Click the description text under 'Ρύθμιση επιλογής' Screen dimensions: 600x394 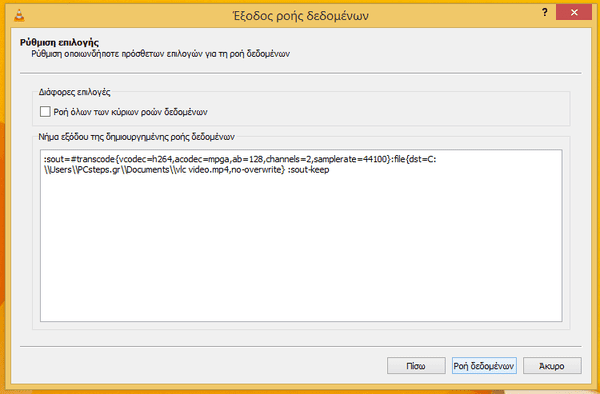[160, 54]
